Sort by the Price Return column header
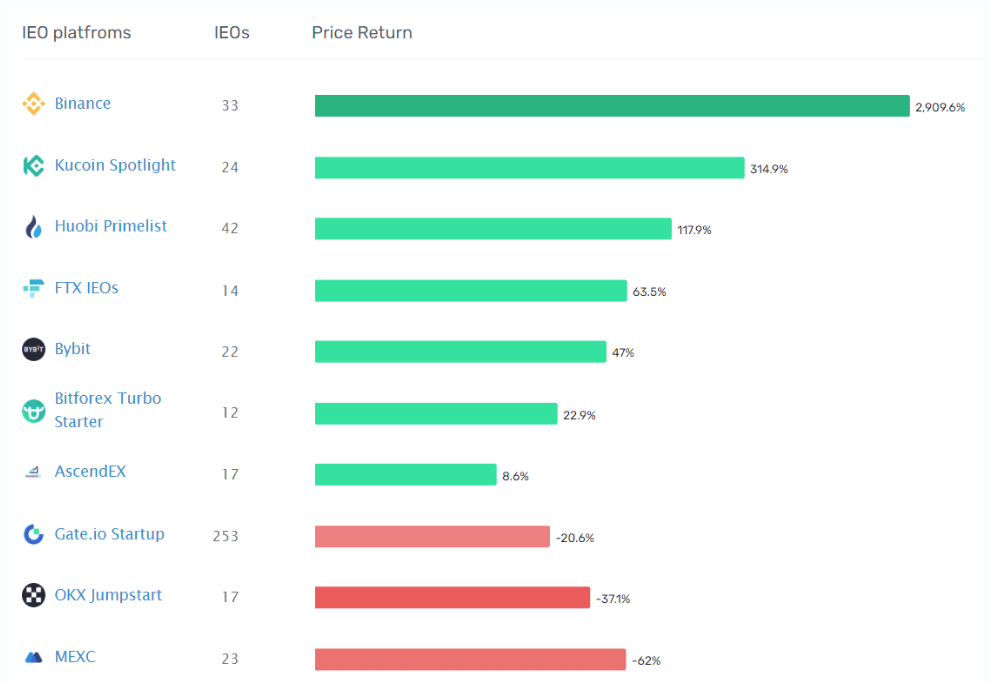The height and width of the screenshot is (684, 990). [x=362, y=32]
